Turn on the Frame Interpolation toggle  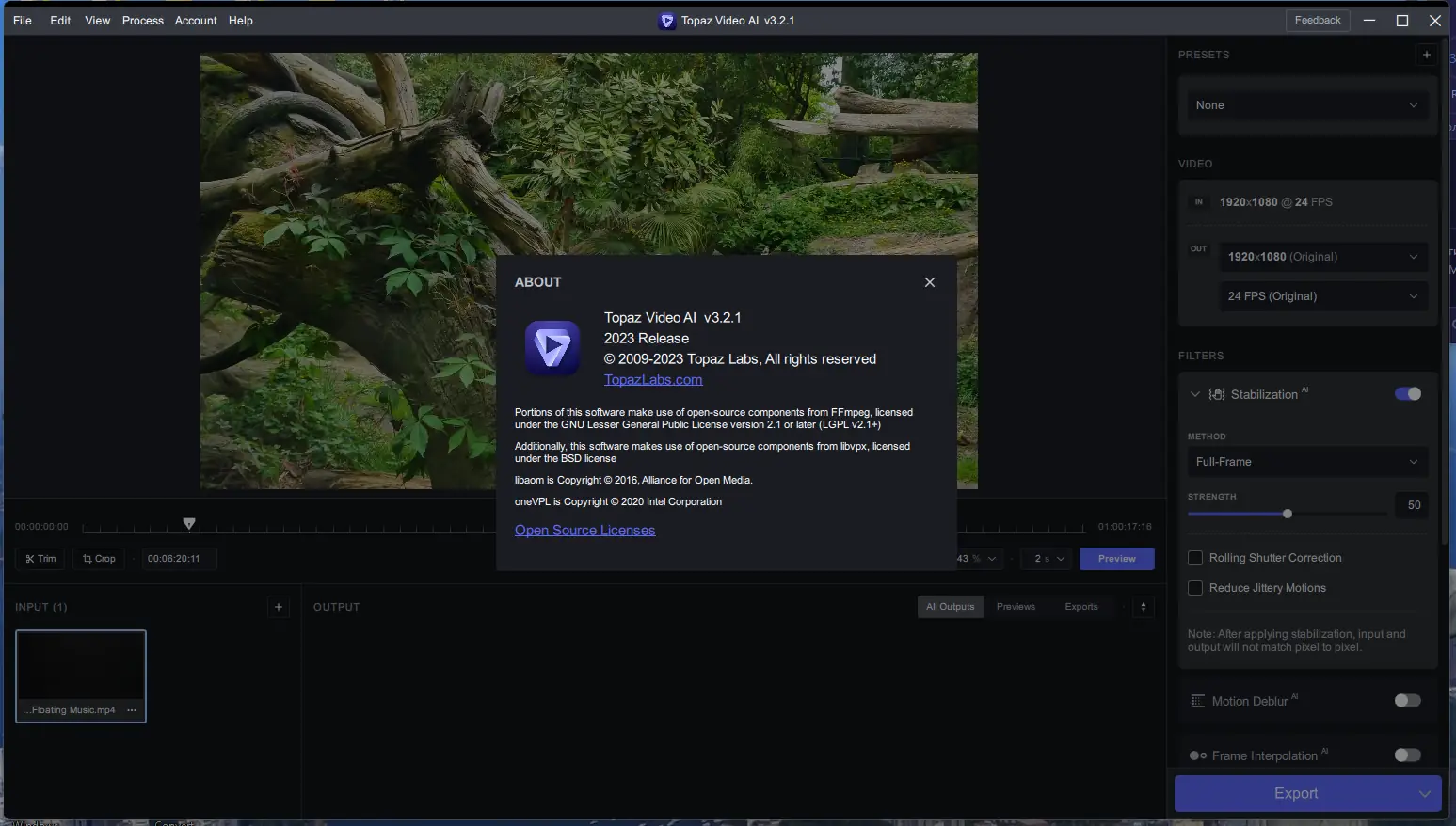click(x=1408, y=755)
